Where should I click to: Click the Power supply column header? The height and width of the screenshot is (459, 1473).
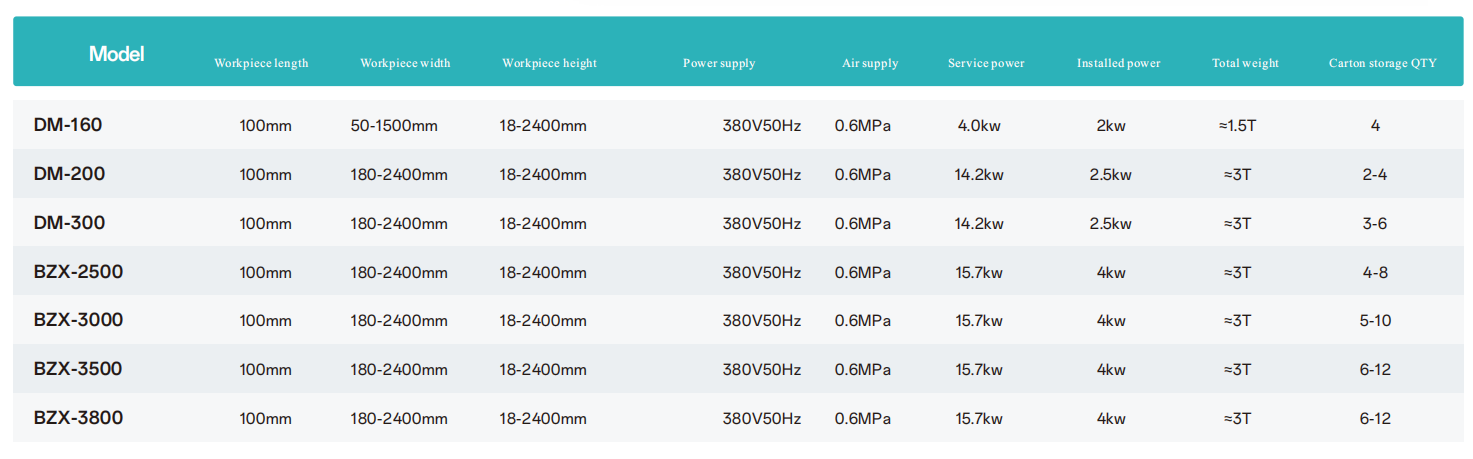tap(719, 63)
